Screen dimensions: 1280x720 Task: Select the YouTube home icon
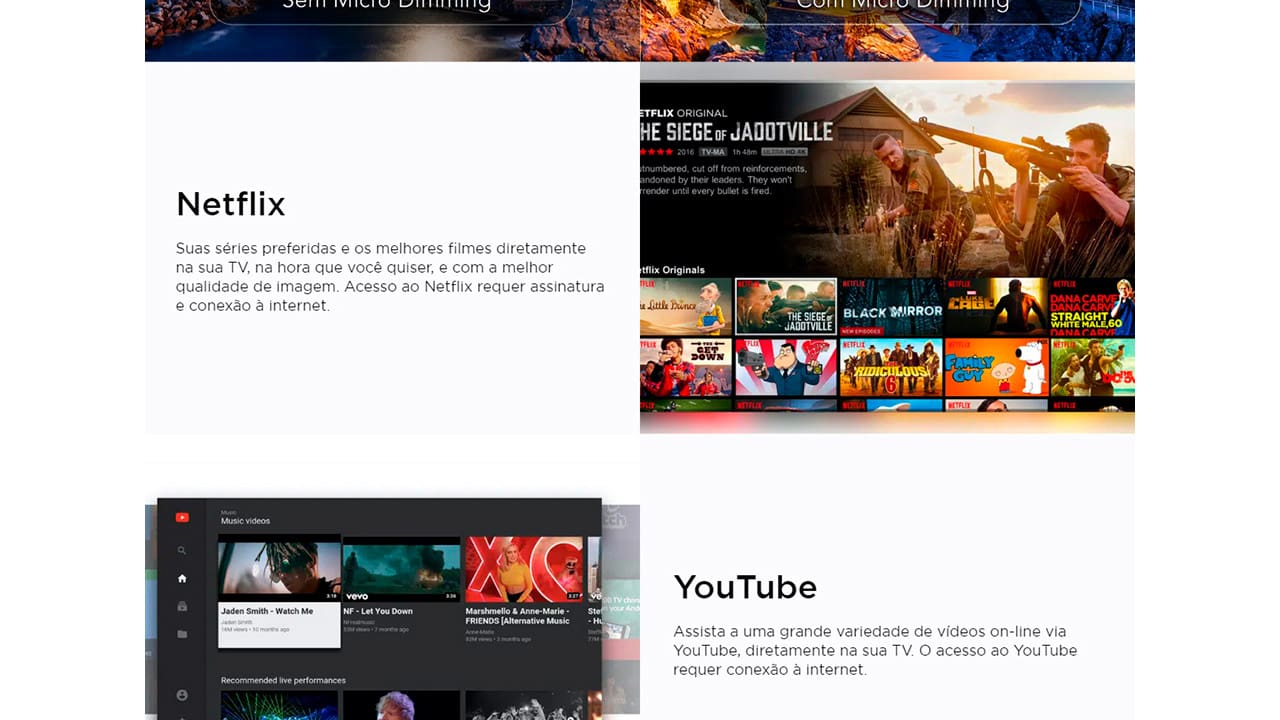tap(182, 578)
